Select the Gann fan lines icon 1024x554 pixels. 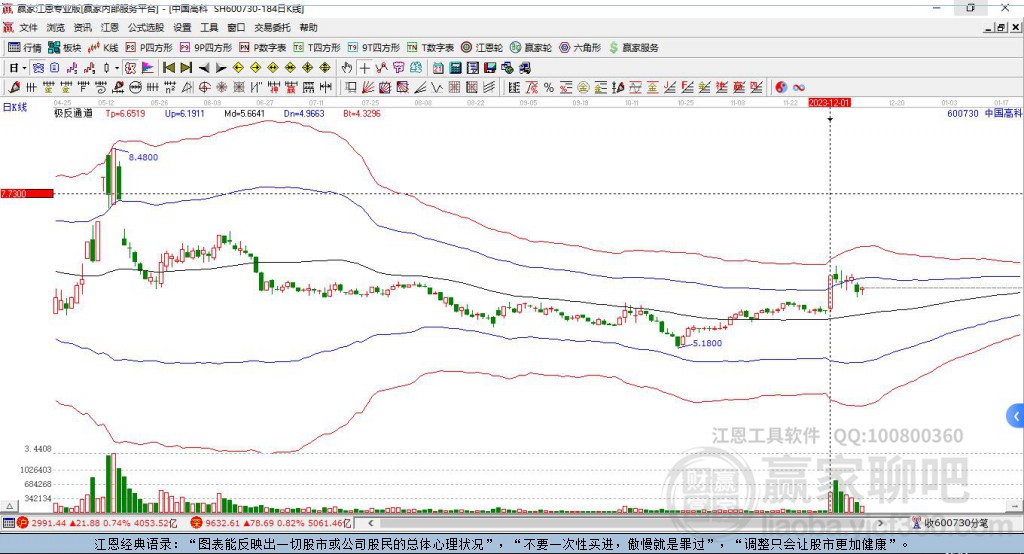click(x=368, y=88)
